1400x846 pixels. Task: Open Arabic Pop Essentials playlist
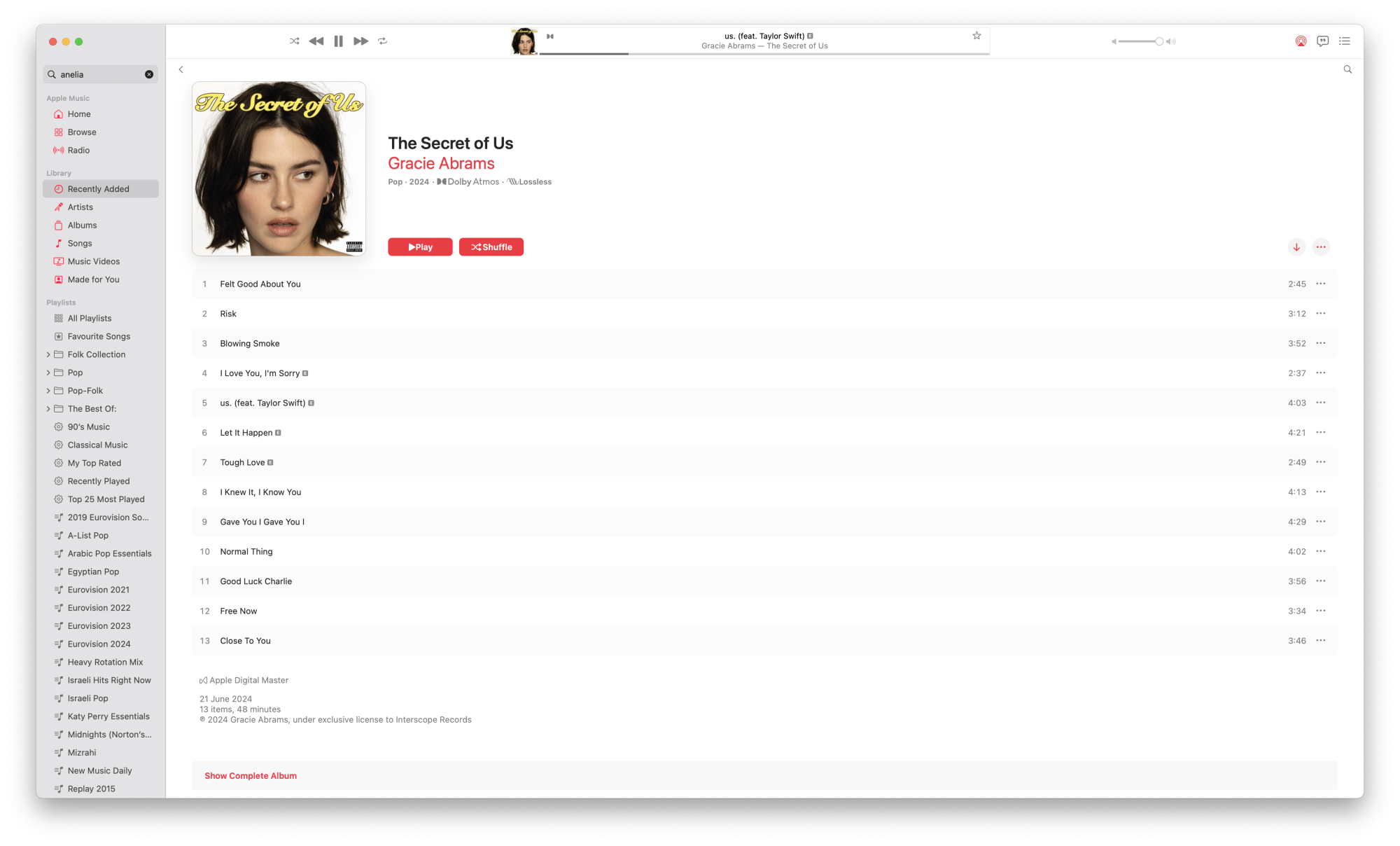pyautogui.click(x=101, y=554)
